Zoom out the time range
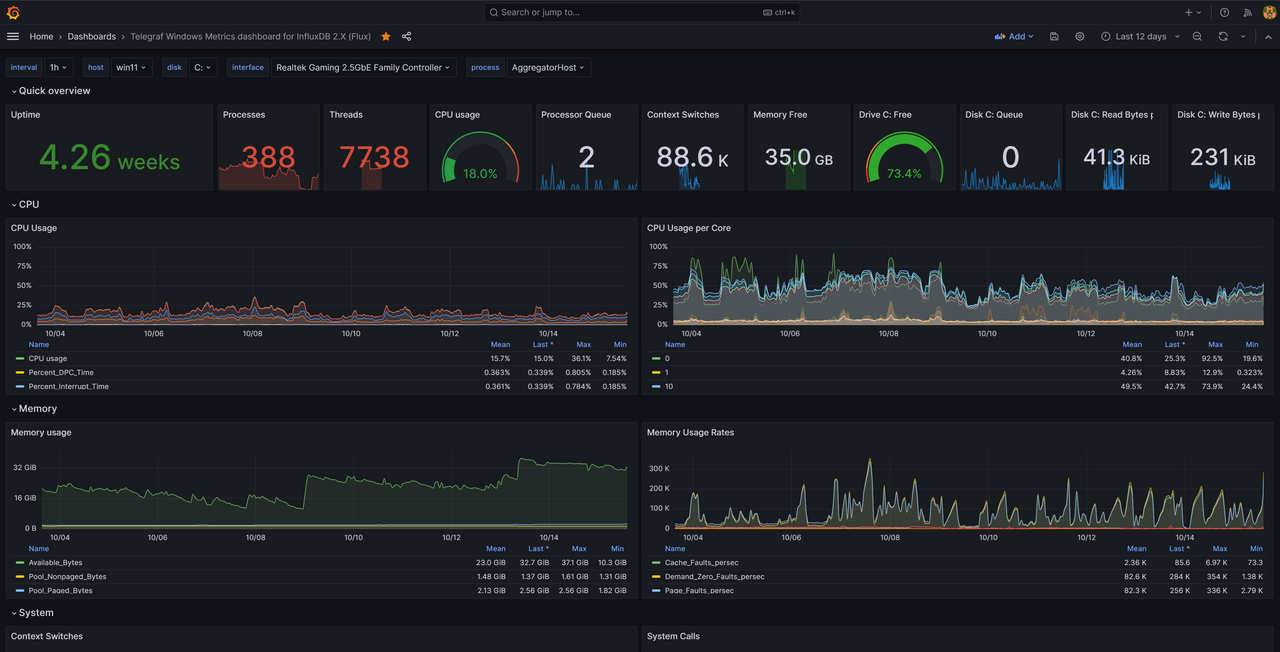 1198,36
